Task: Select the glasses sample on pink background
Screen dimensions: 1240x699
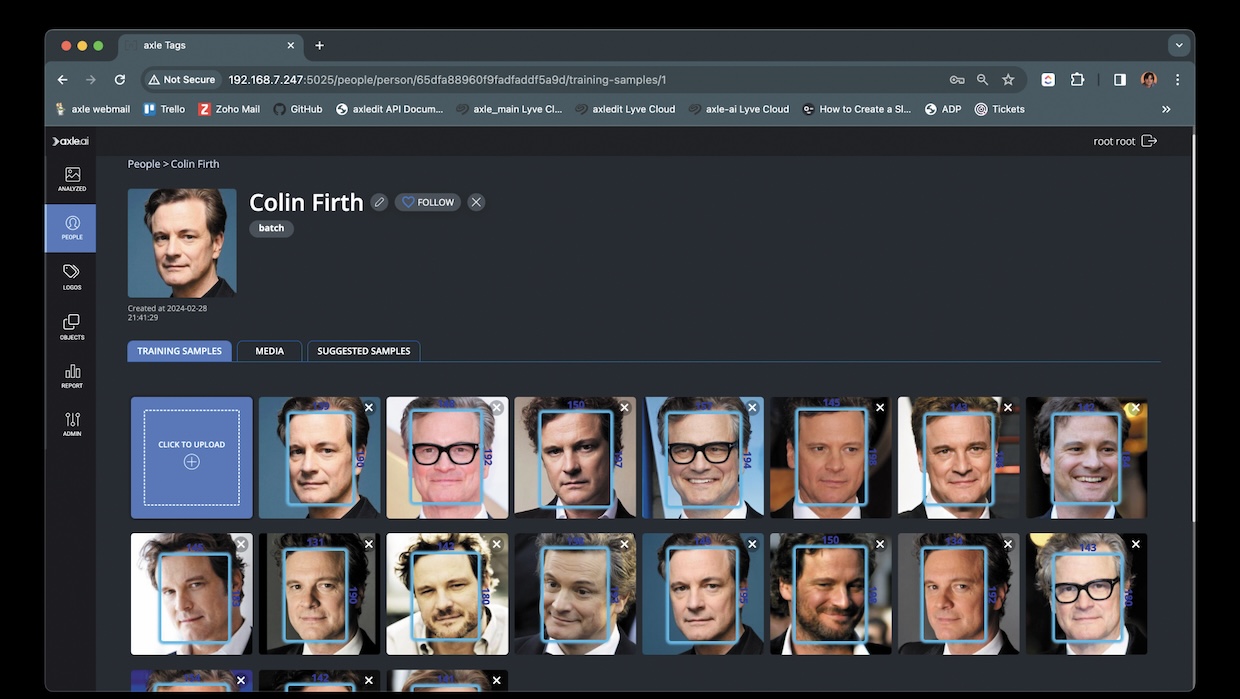Action: click(447, 458)
